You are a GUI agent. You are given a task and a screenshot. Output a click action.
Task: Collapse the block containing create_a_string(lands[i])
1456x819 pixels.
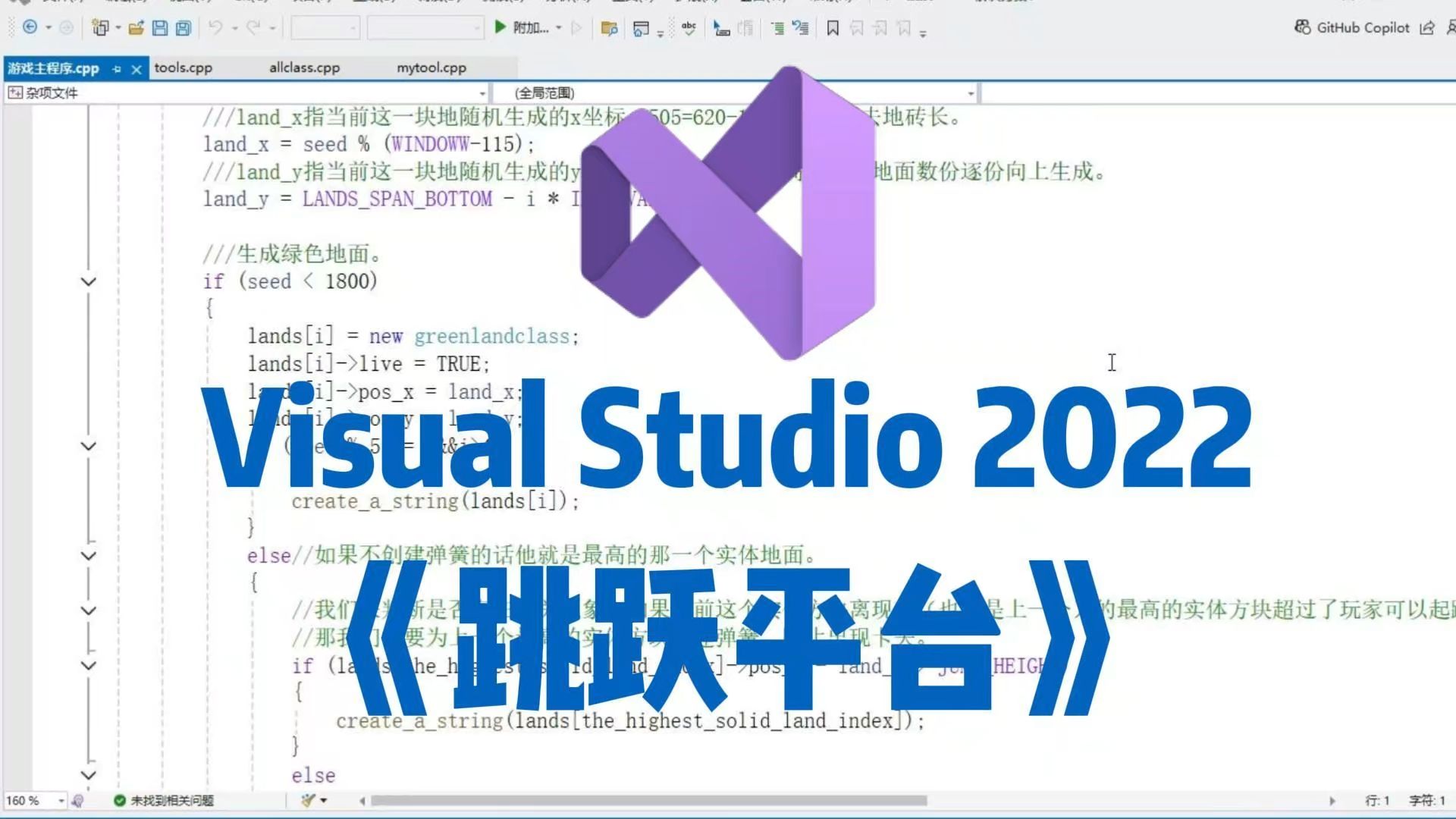pos(88,446)
